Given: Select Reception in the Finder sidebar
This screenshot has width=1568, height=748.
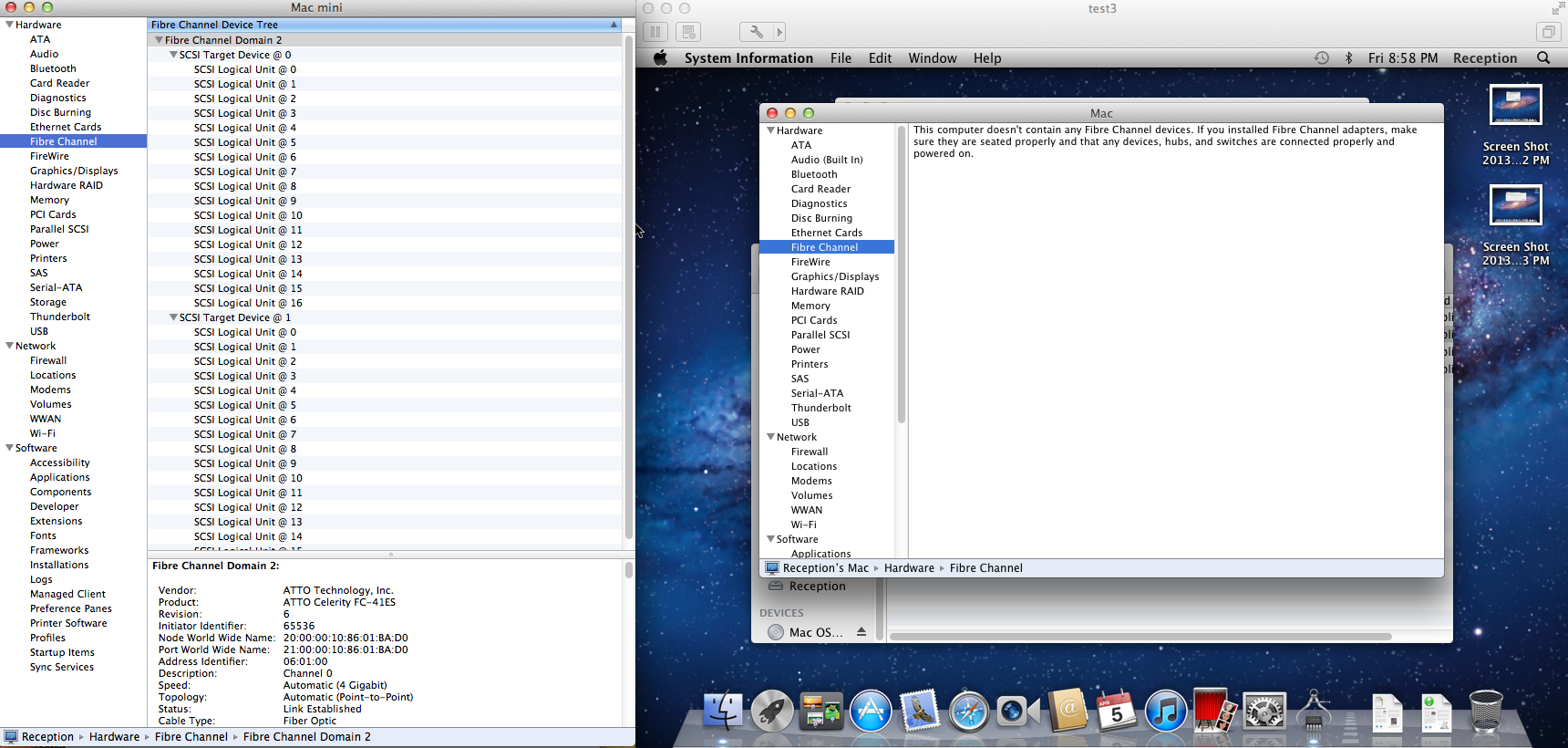Looking at the screenshot, I should (817, 587).
